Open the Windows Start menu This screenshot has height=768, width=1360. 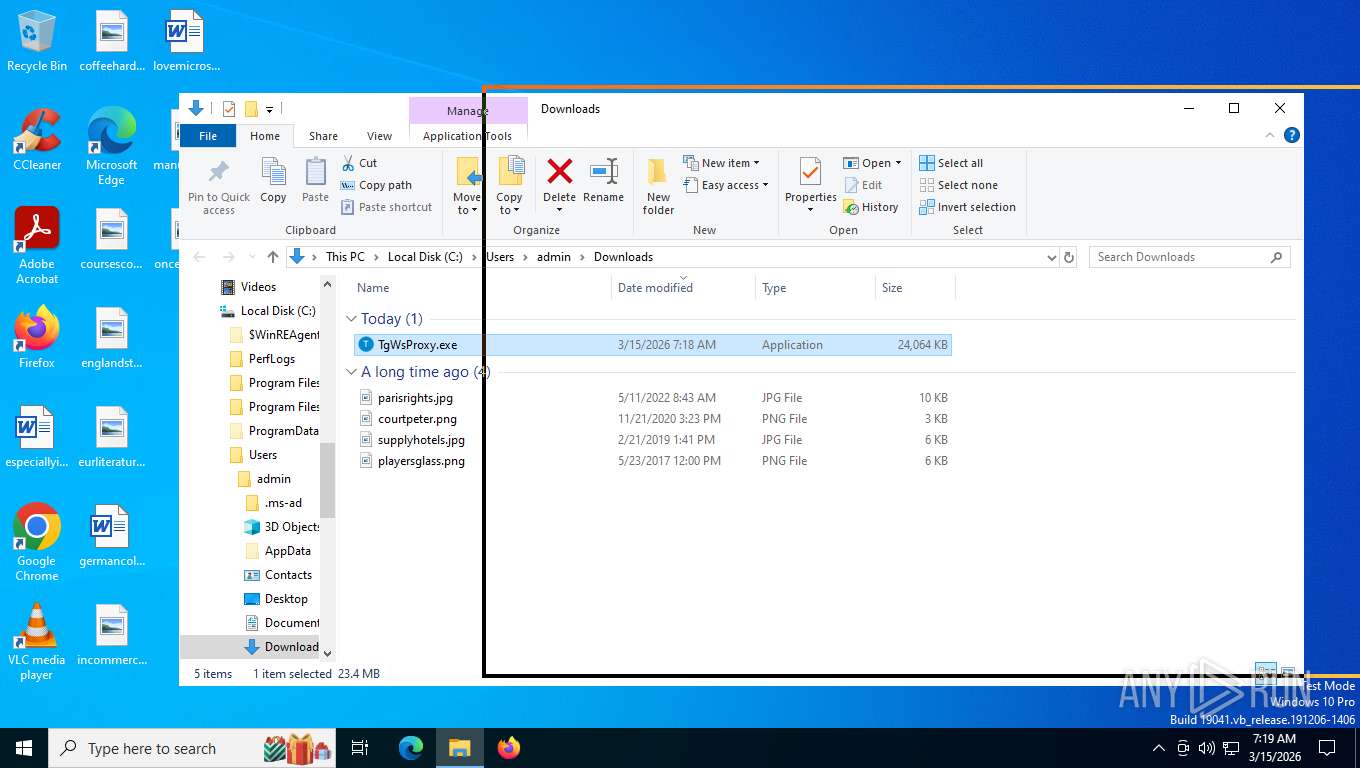[x=23, y=747]
